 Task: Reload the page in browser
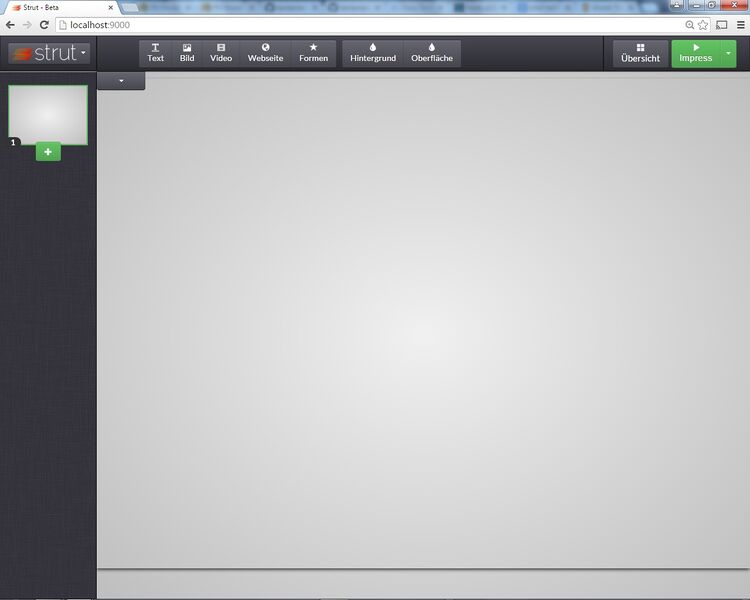point(44,24)
